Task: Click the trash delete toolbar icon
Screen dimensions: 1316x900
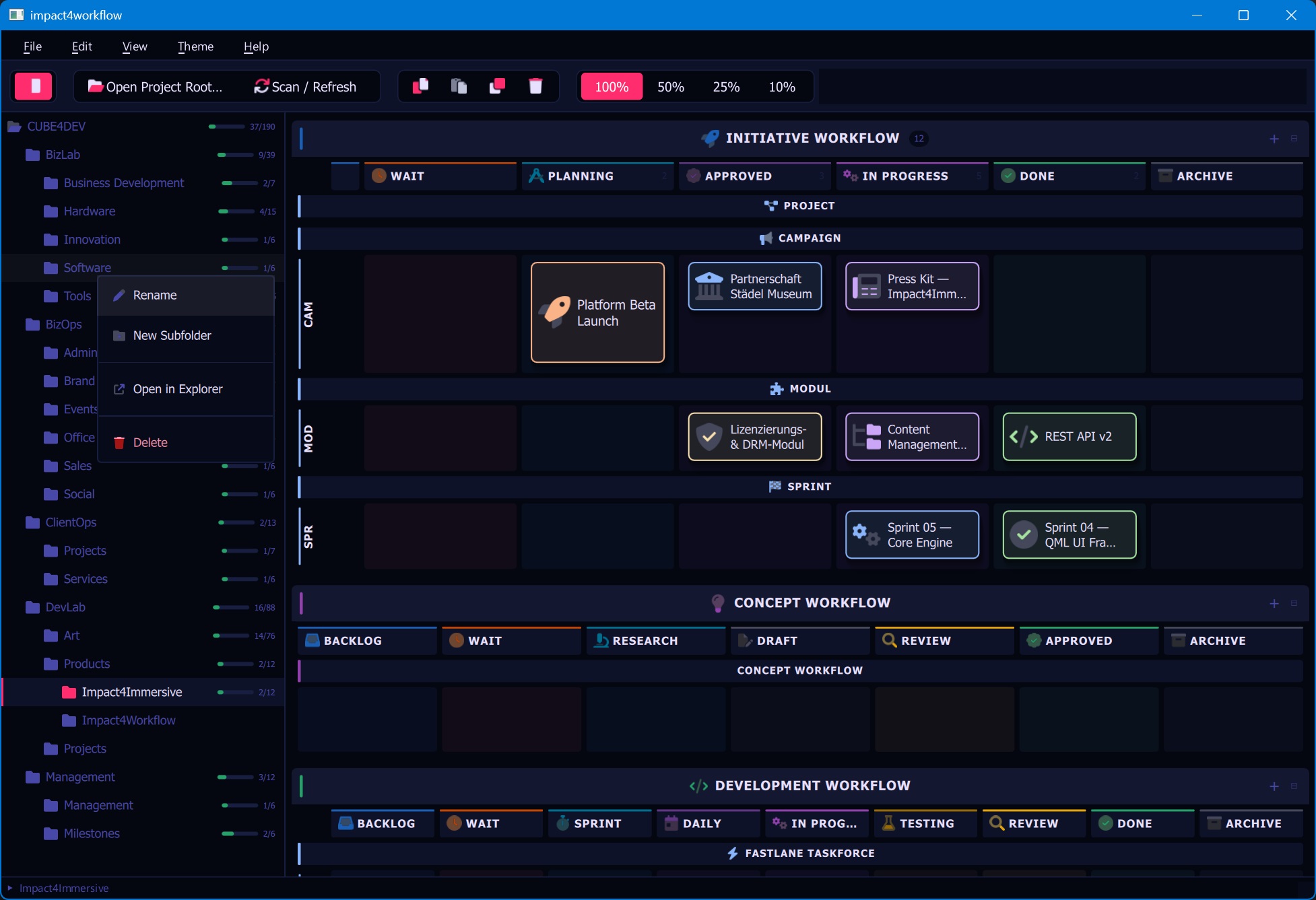Action: [x=535, y=86]
